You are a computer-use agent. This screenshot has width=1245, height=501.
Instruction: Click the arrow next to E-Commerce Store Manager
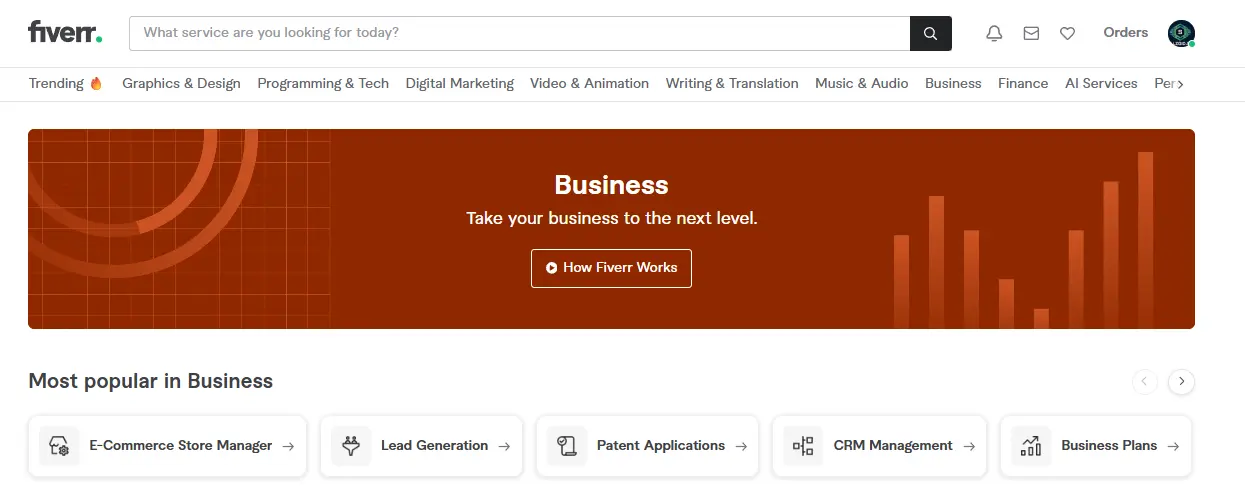point(288,446)
